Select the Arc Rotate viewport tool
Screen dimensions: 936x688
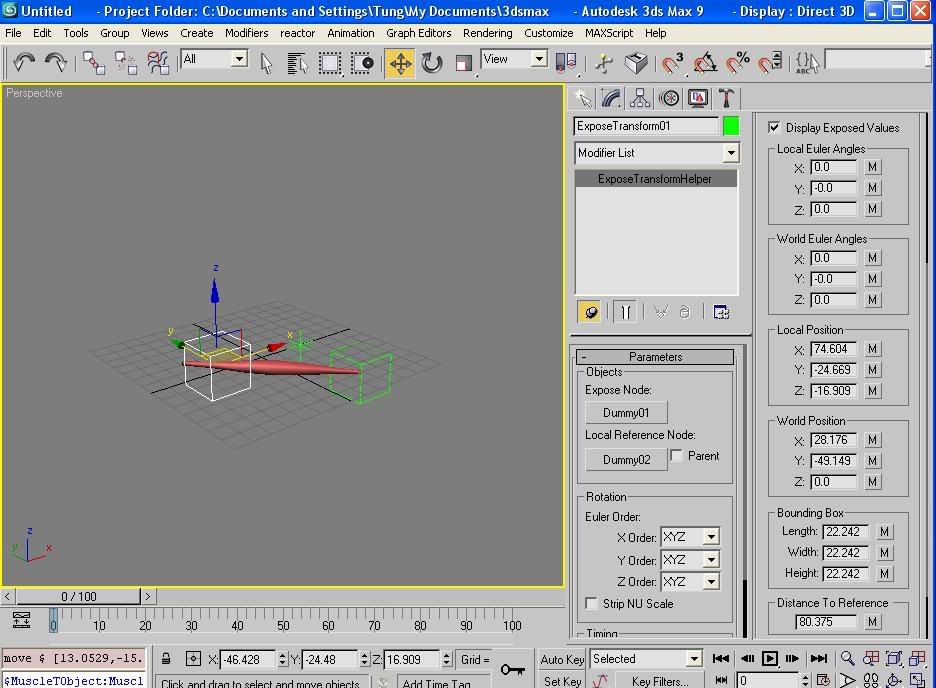(894, 680)
